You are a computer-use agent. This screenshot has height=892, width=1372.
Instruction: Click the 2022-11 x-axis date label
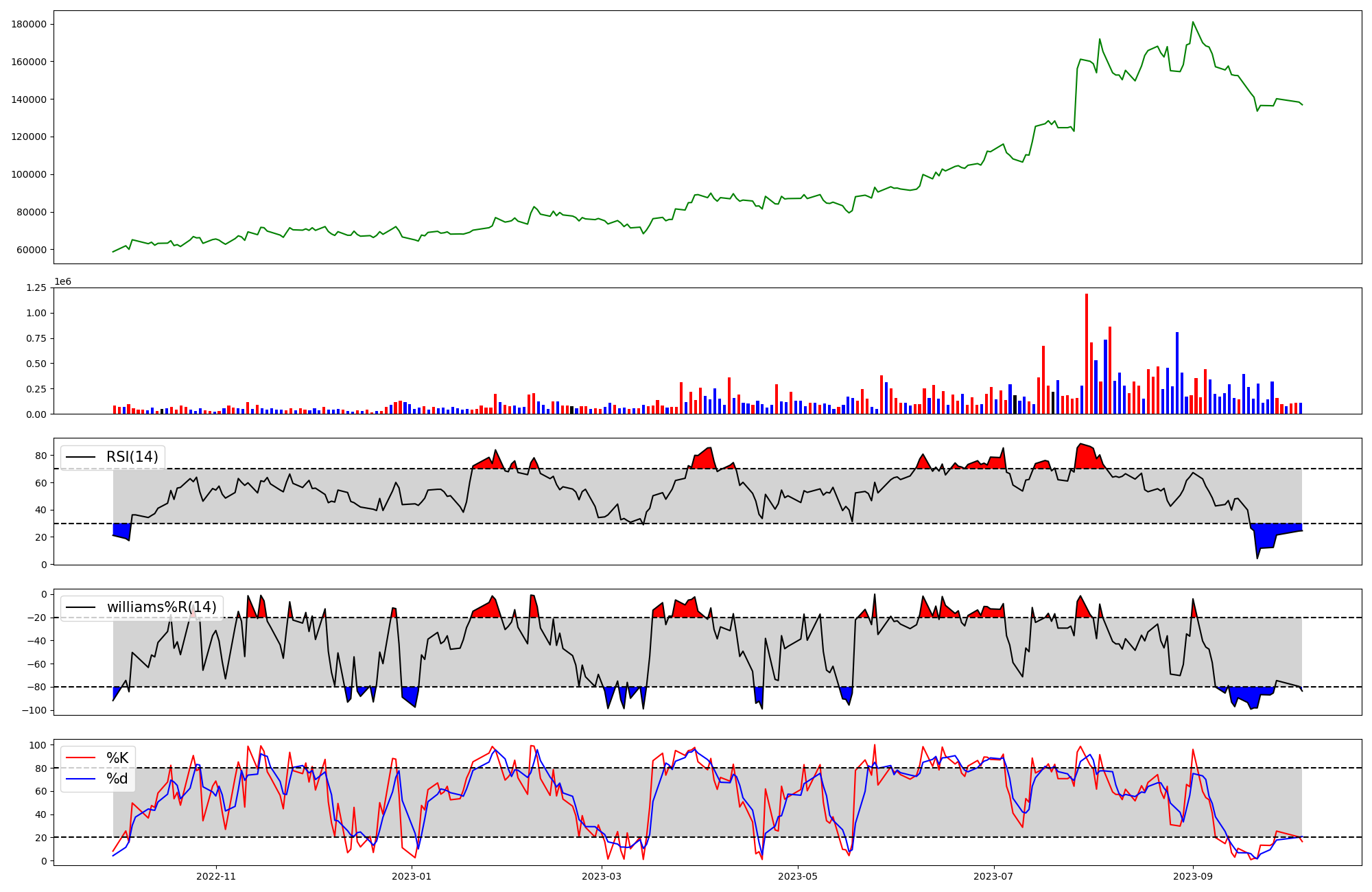coord(216,876)
